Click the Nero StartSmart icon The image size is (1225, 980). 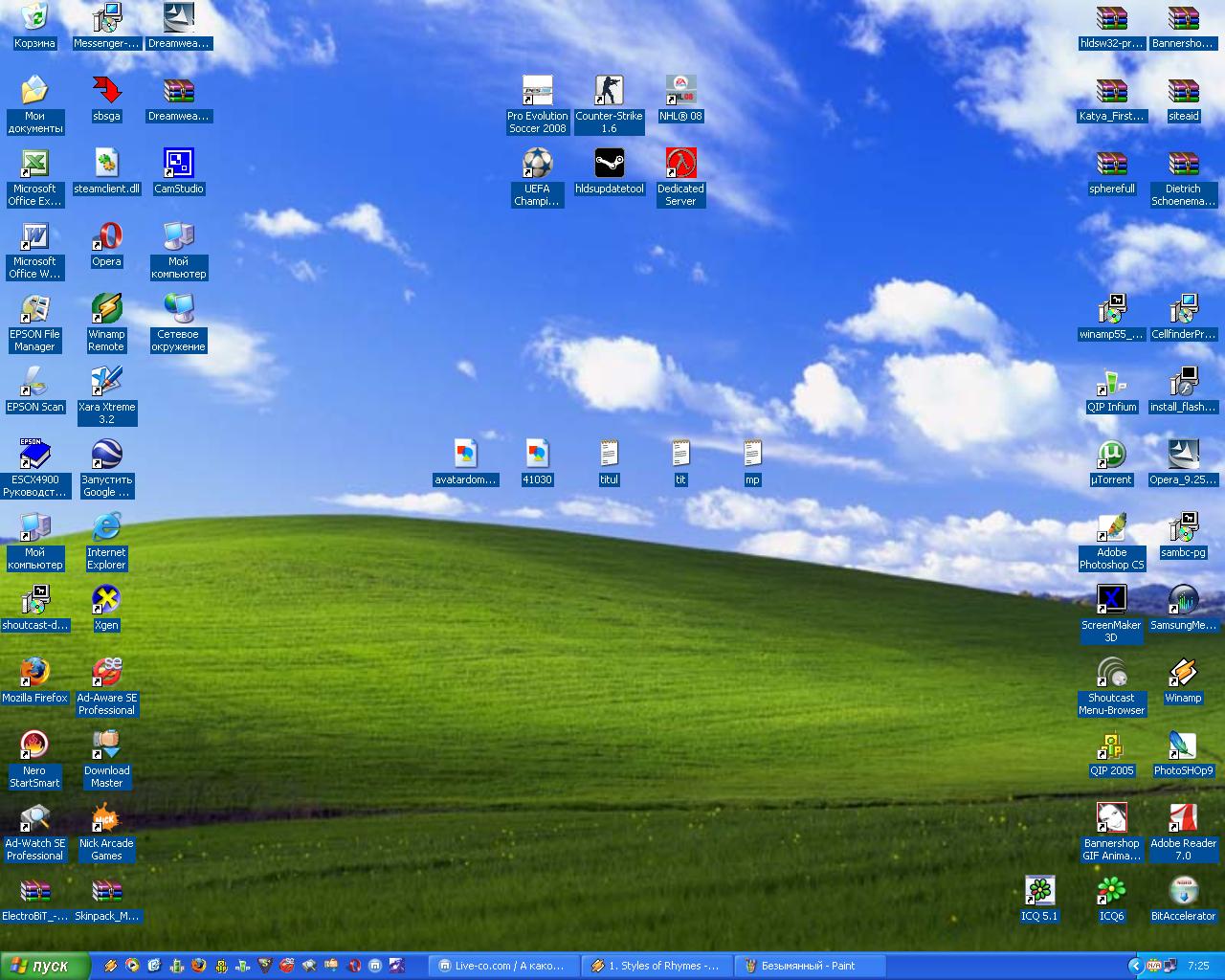click(34, 746)
